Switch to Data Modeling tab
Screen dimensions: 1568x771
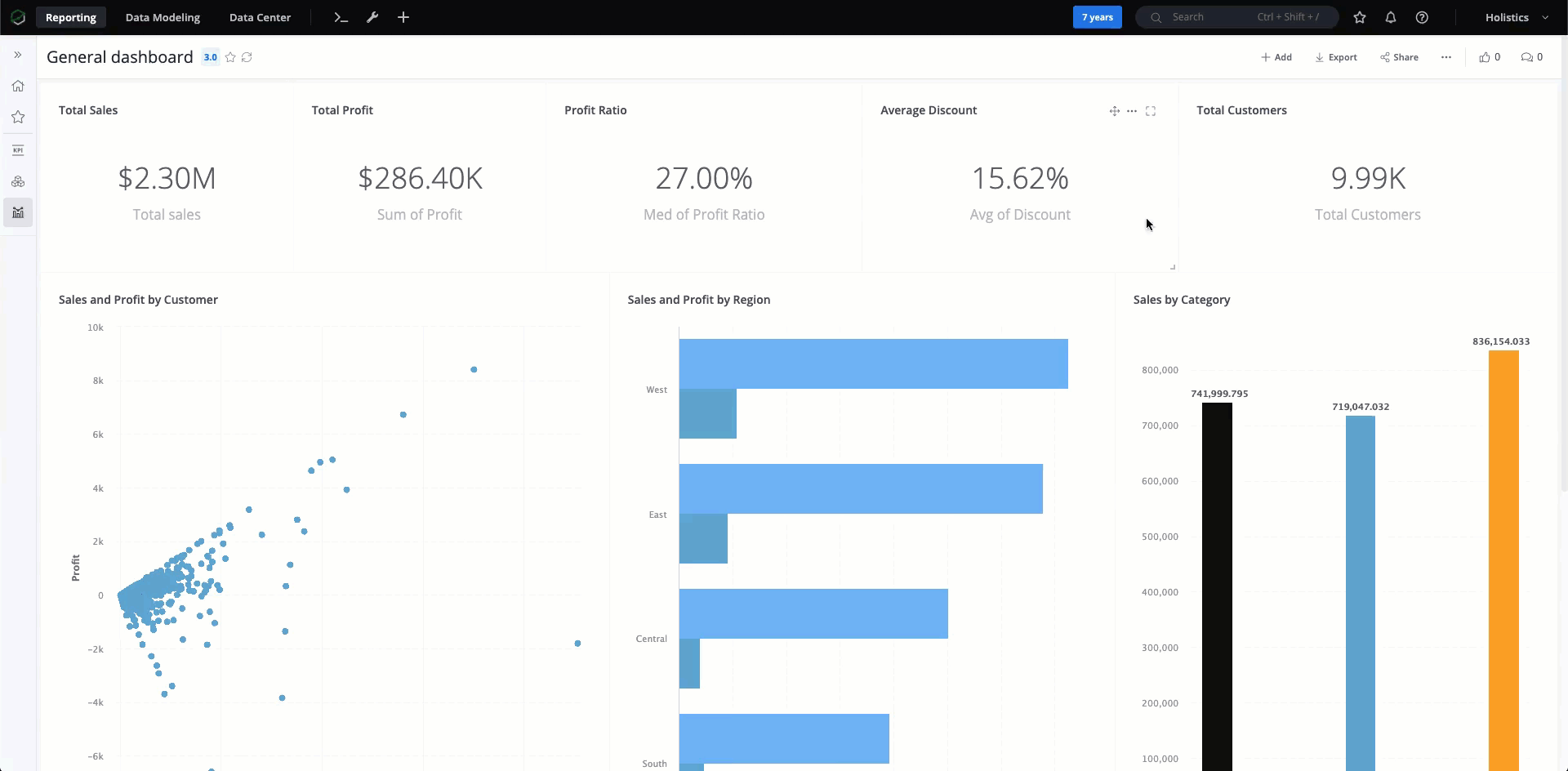pos(163,17)
